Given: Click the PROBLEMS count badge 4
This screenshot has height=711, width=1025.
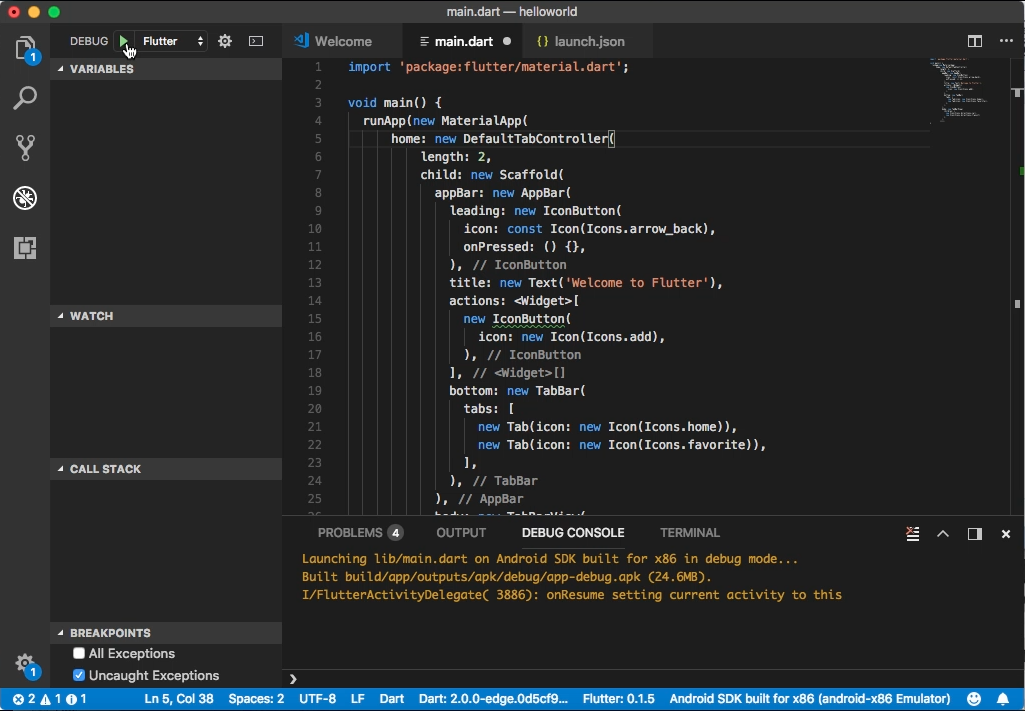Looking at the screenshot, I should (395, 533).
